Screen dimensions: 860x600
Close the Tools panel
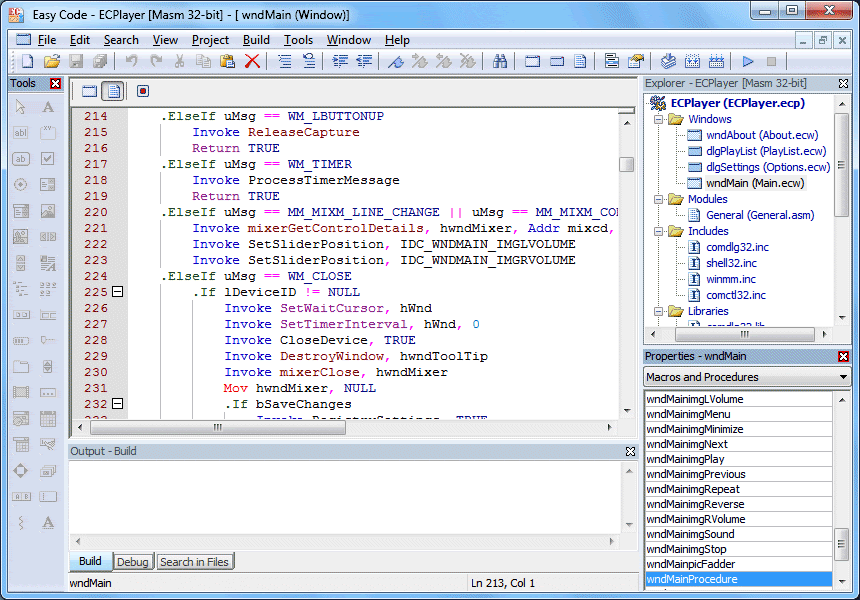pyautogui.click(x=55, y=83)
